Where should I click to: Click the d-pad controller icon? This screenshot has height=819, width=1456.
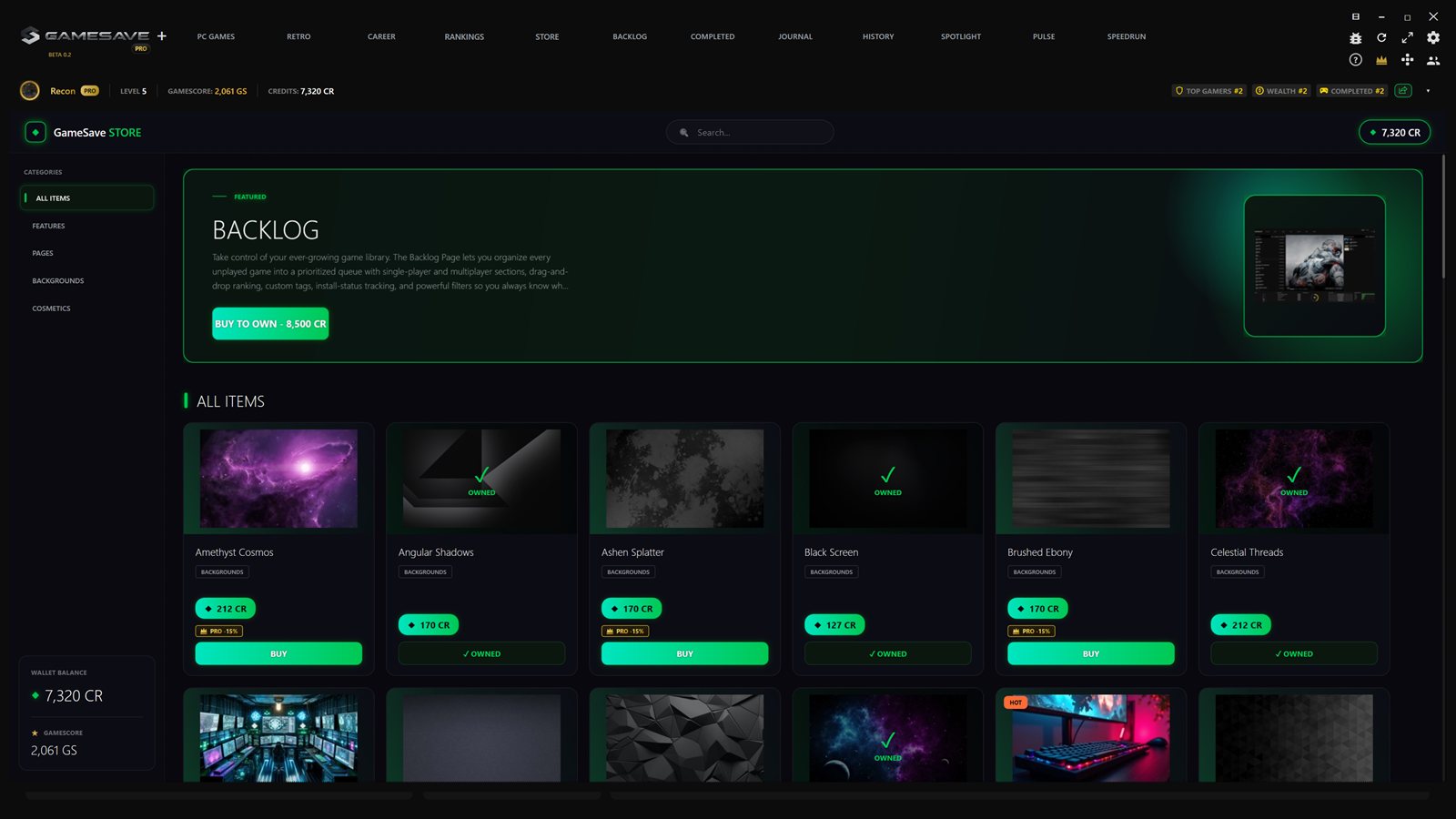1407,60
